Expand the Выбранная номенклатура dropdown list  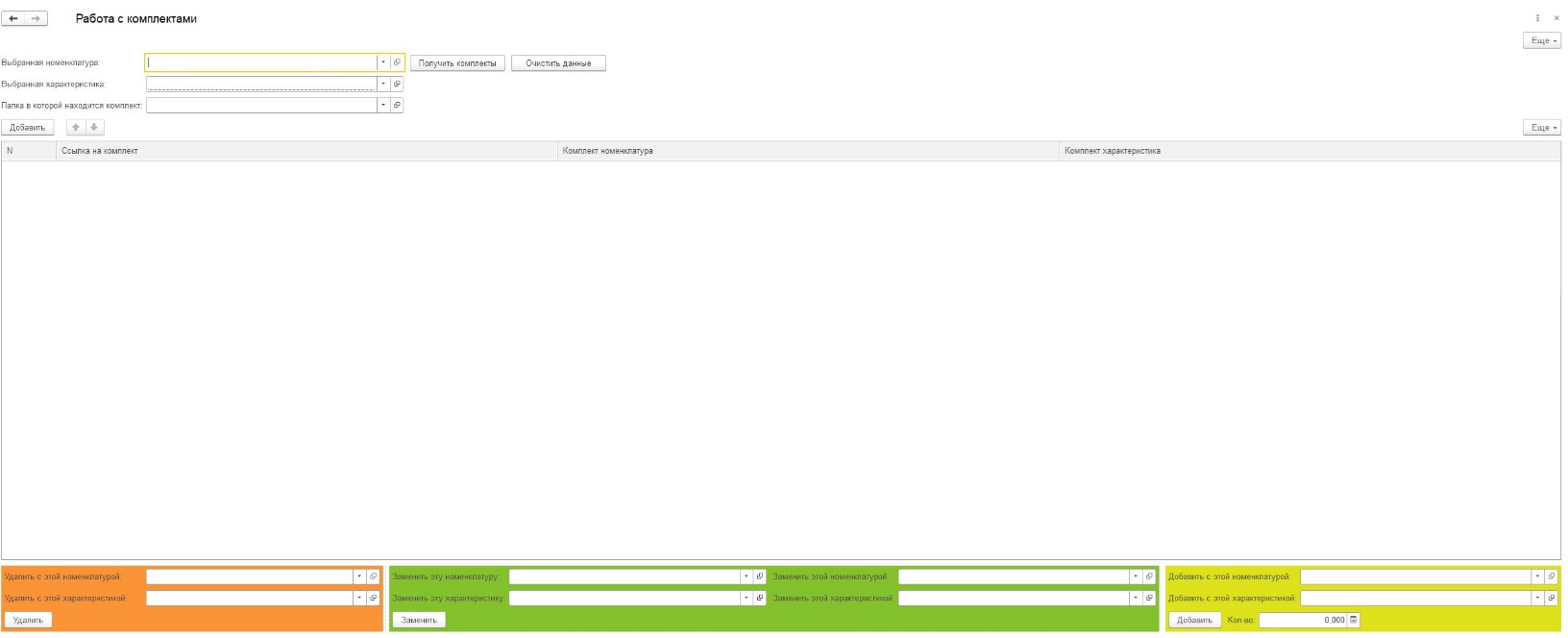coord(383,62)
